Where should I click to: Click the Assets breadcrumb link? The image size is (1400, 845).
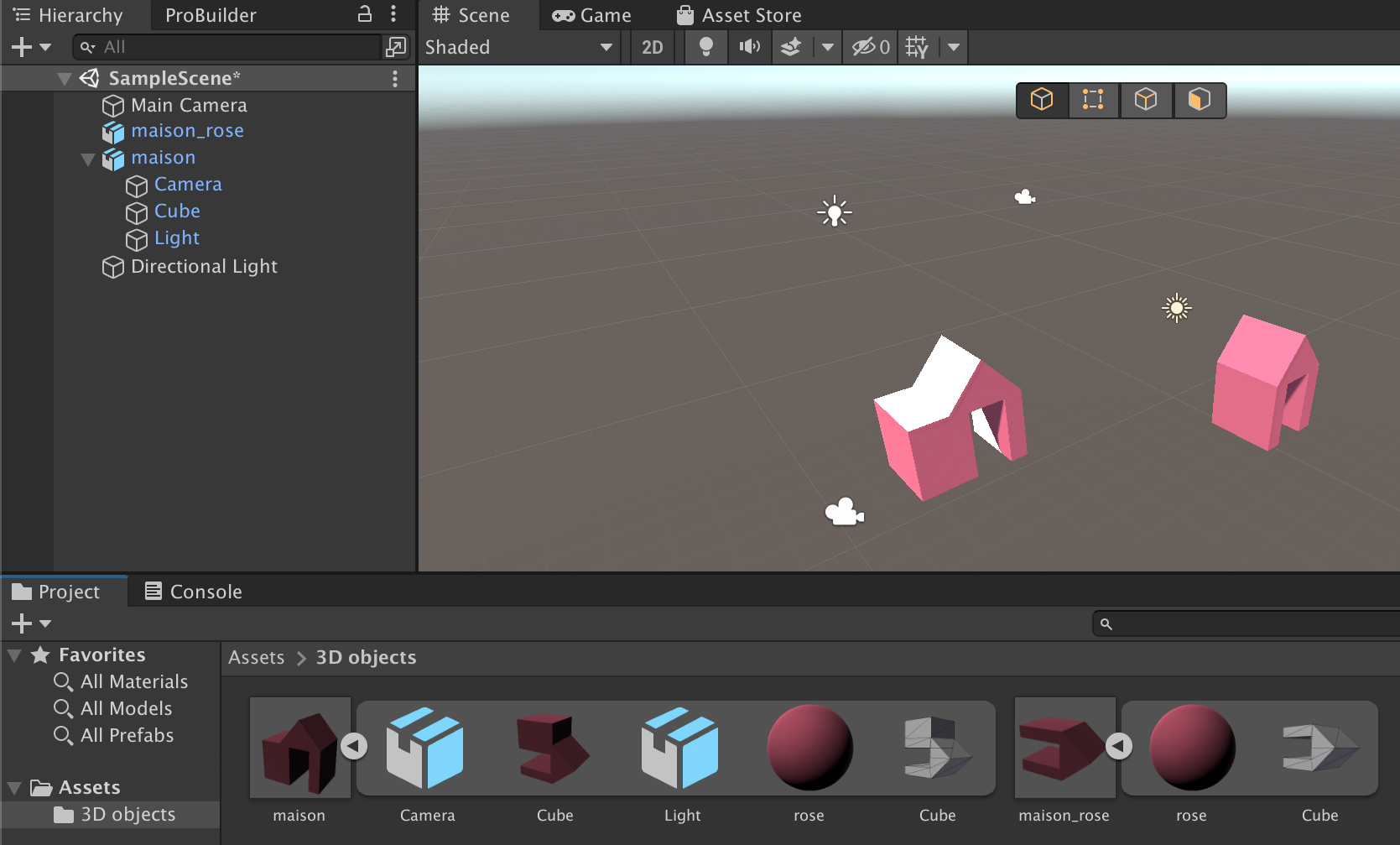pos(257,657)
